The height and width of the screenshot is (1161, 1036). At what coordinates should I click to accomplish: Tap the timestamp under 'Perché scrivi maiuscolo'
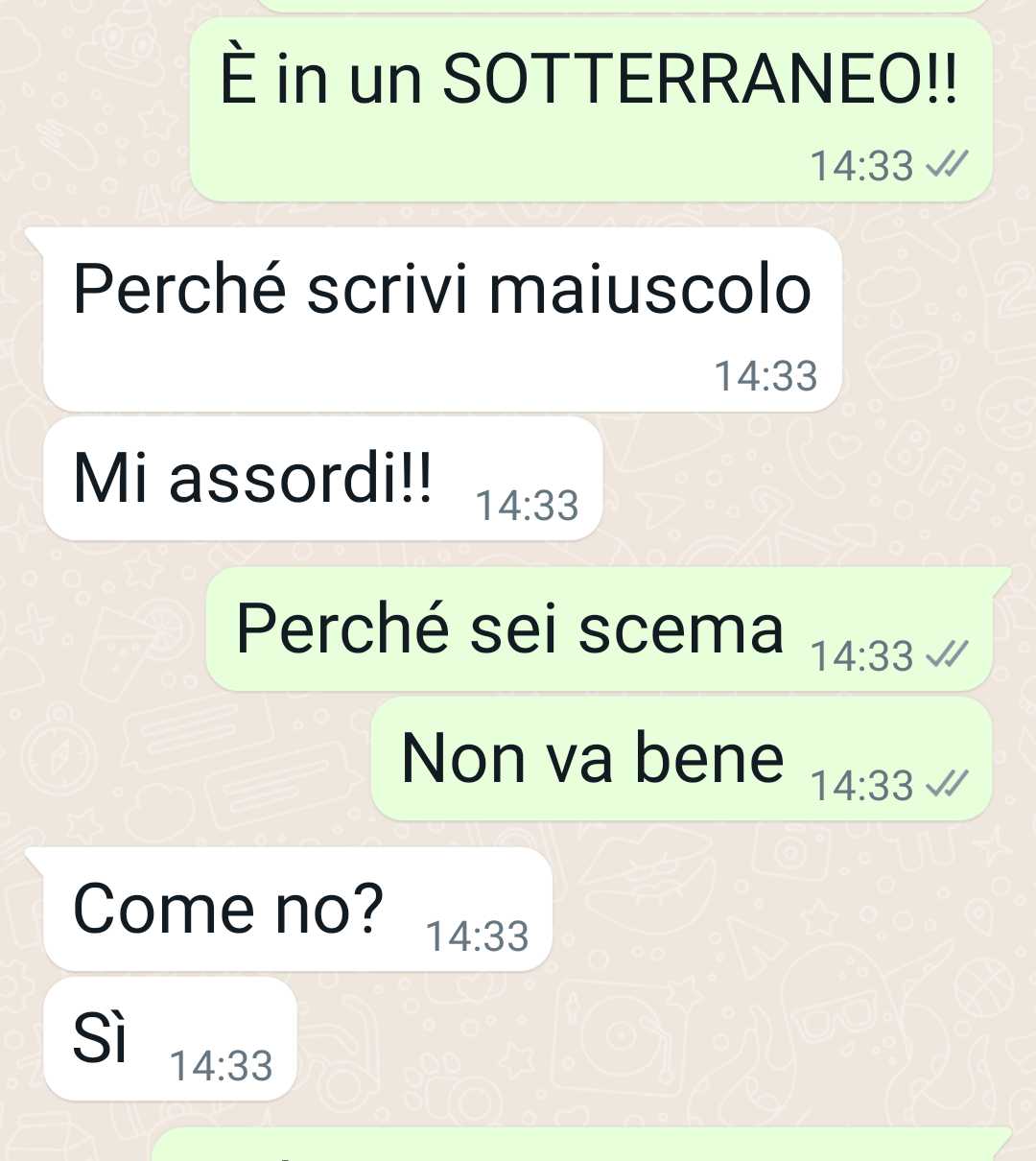(765, 376)
